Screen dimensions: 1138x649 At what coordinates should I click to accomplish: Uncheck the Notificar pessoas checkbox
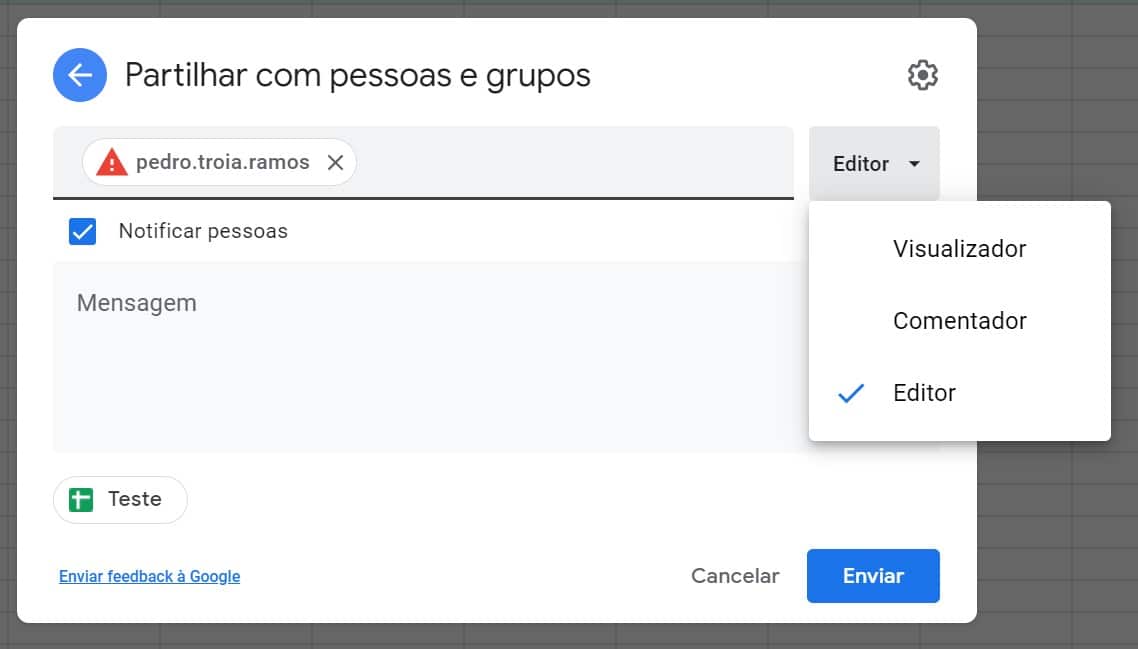click(x=82, y=232)
